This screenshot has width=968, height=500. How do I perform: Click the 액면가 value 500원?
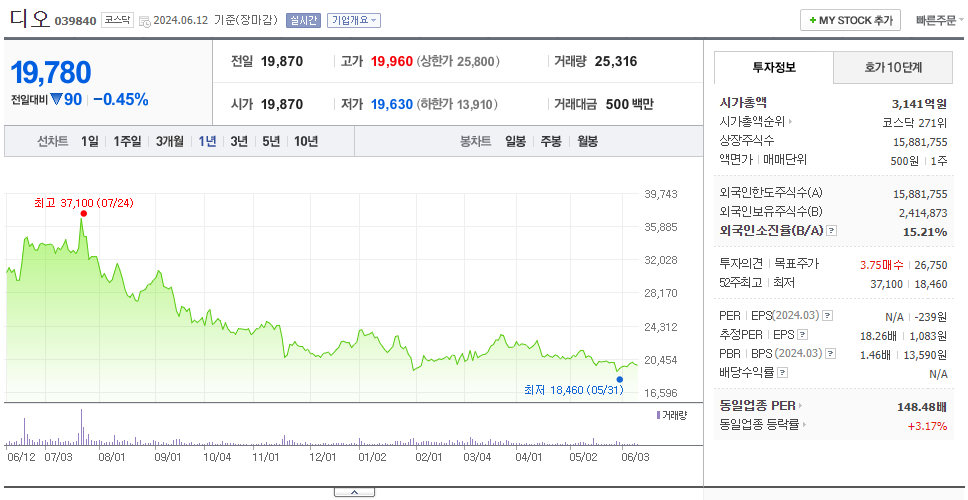point(905,160)
